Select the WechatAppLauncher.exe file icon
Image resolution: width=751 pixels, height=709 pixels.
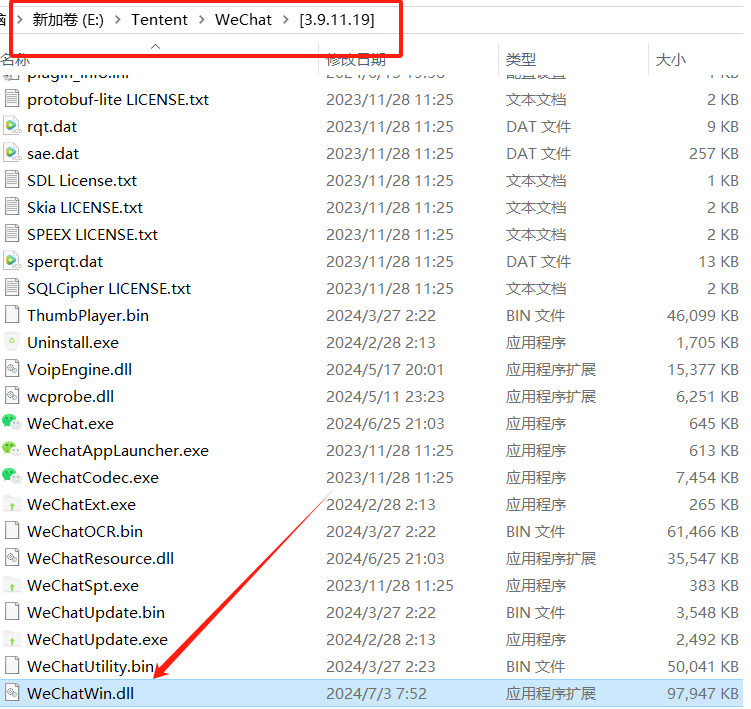pyautogui.click(x=12, y=450)
